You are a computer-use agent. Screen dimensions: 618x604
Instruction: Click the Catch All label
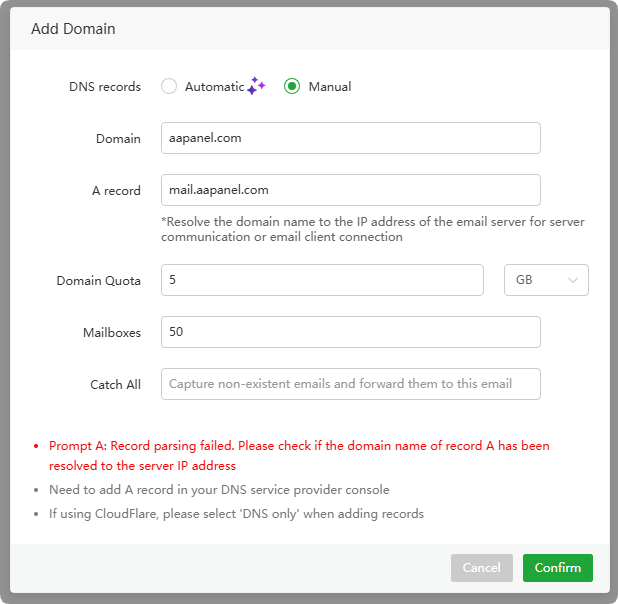[115, 384]
